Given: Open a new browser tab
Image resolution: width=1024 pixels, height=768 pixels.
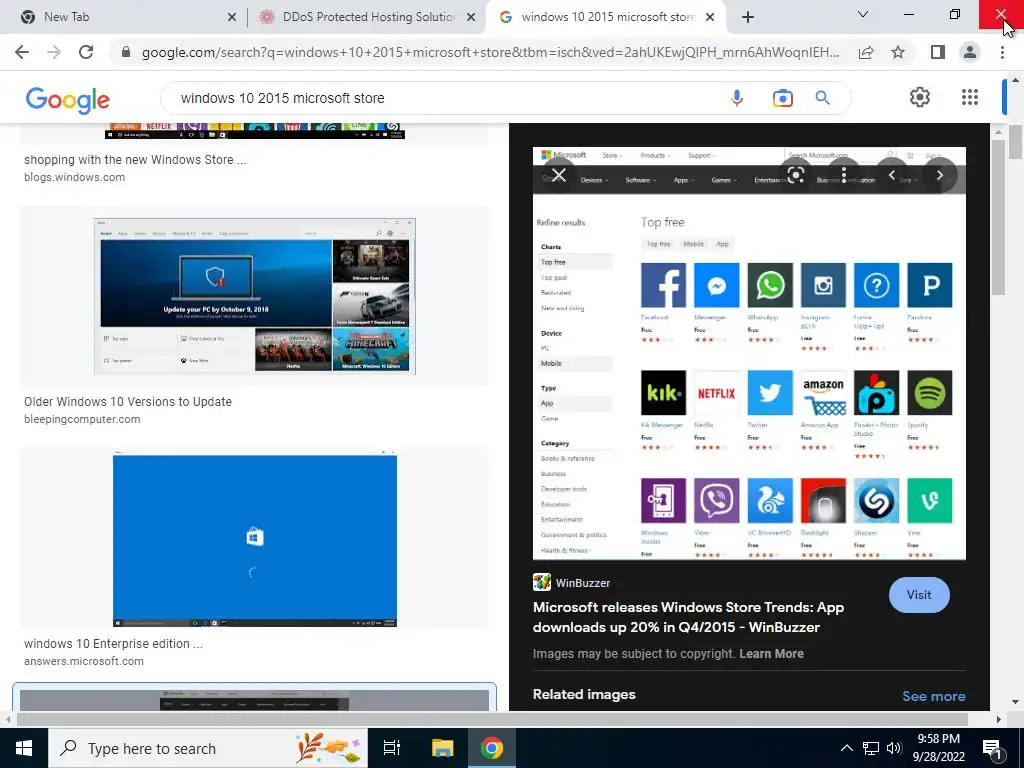Looking at the screenshot, I should coord(748,17).
